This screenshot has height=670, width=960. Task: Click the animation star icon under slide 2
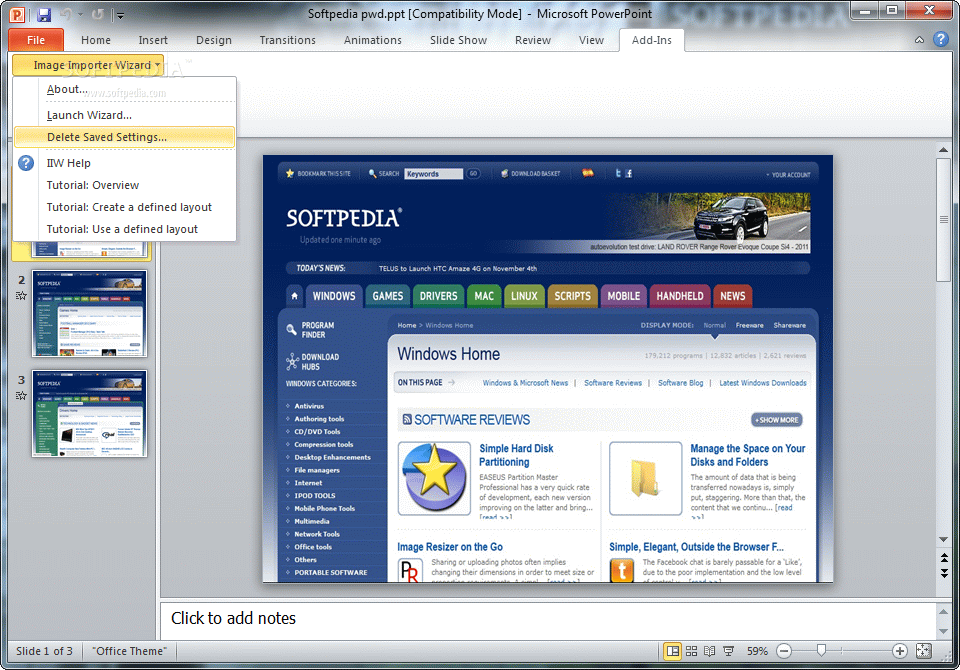(x=21, y=296)
